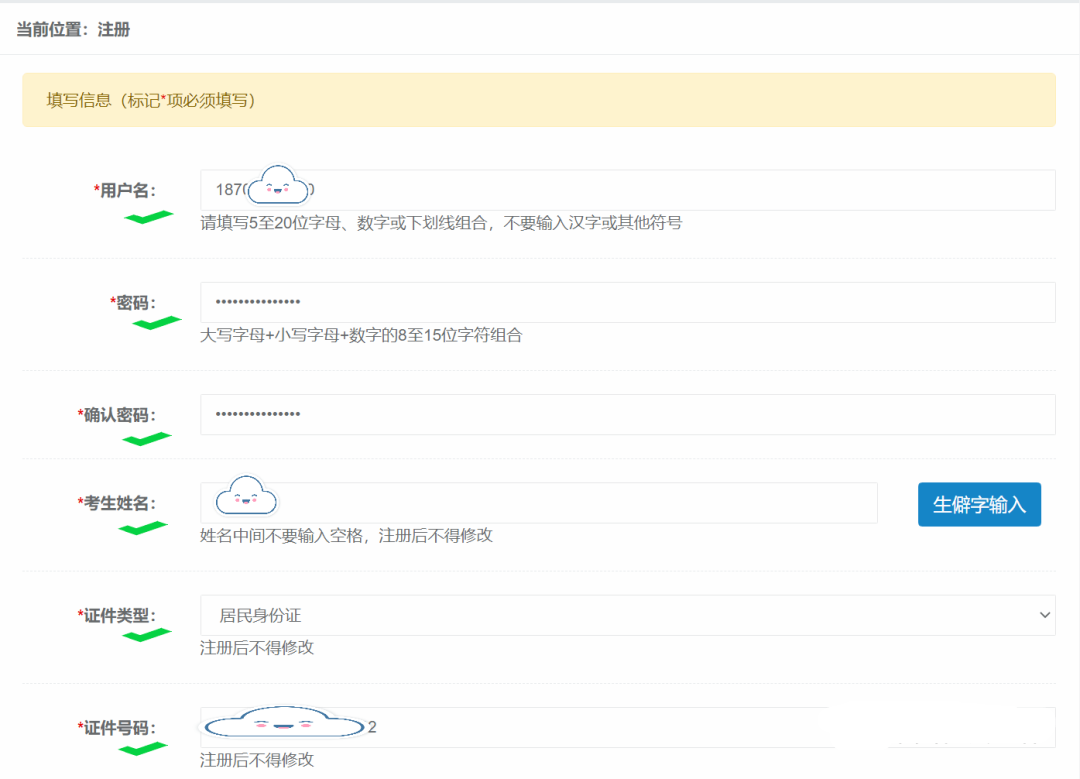Click the yellow 填写信息 notice banner

pos(538,100)
